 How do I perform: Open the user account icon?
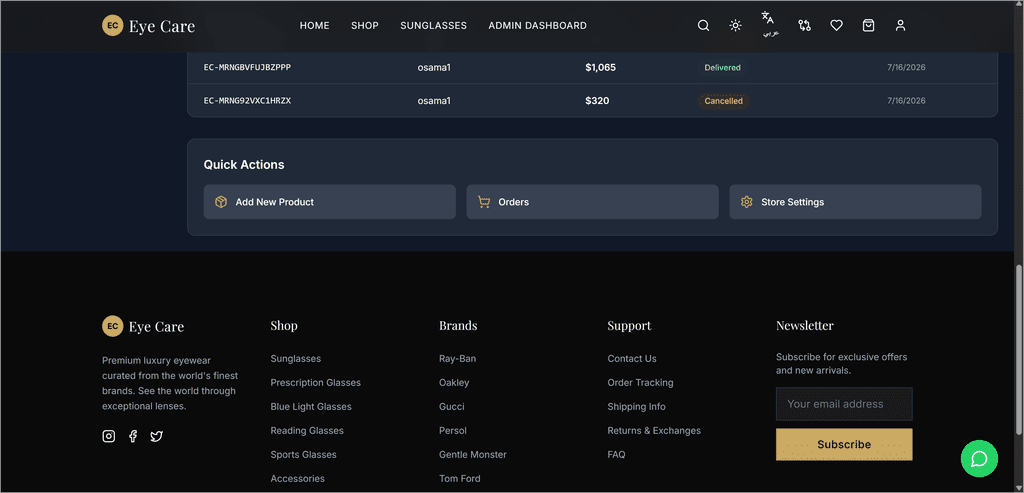coord(901,25)
